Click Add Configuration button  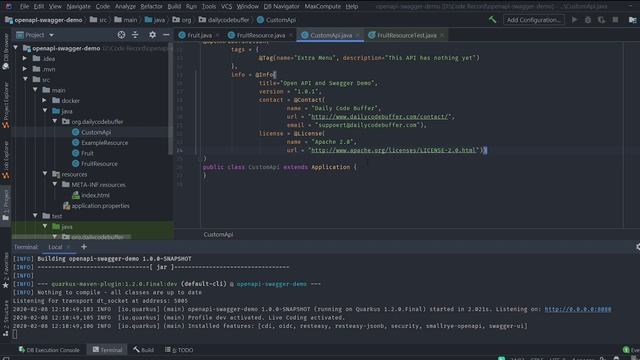click(x=533, y=20)
